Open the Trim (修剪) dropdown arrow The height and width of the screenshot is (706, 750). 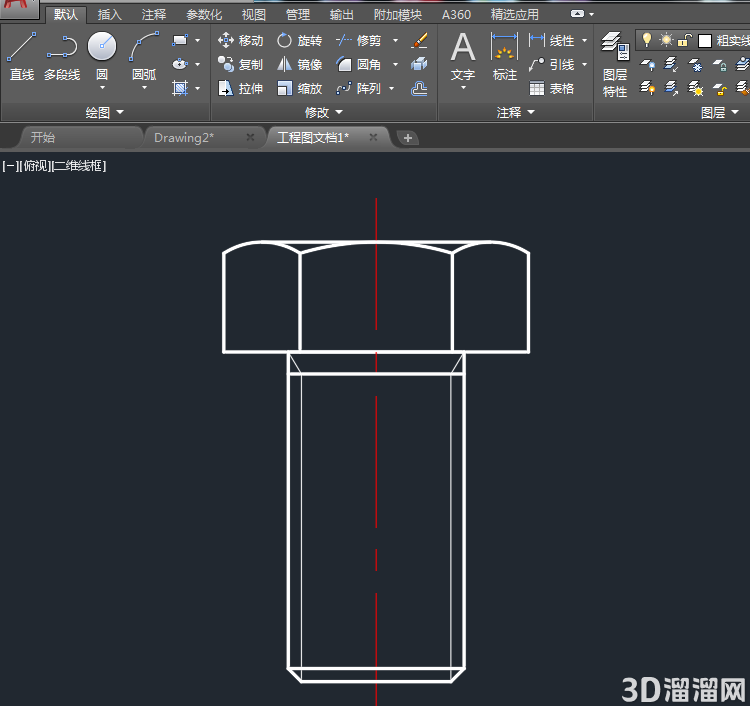coord(396,40)
